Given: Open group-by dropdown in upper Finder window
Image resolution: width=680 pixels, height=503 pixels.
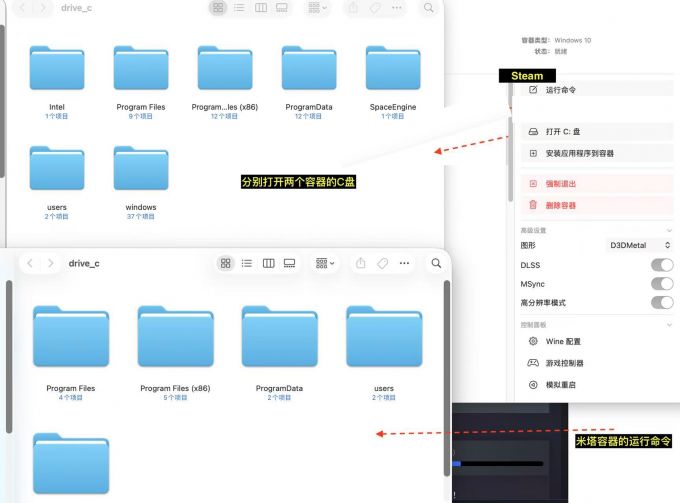Looking at the screenshot, I should coord(317,7).
